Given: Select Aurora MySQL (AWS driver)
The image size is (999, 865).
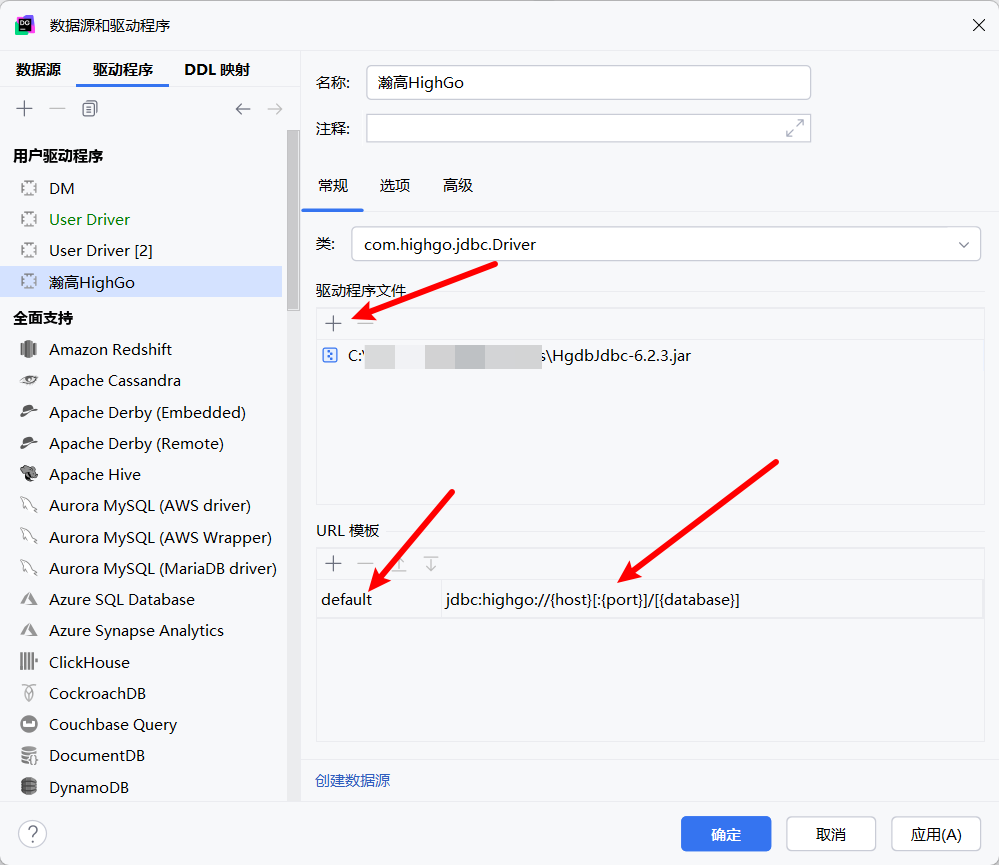Looking at the screenshot, I should click(141, 505).
